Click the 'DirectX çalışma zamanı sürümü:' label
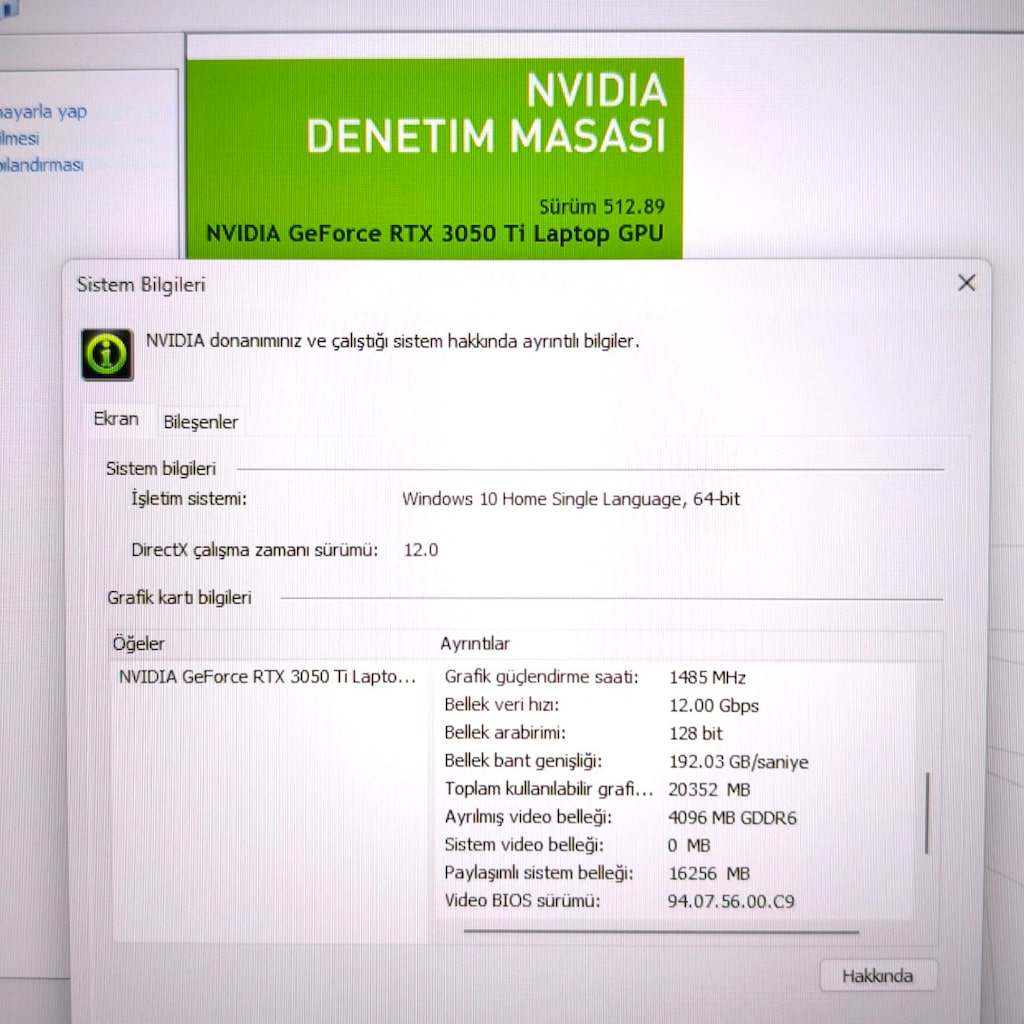The width and height of the screenshot is (1024, 1024). tap(255, 550)
